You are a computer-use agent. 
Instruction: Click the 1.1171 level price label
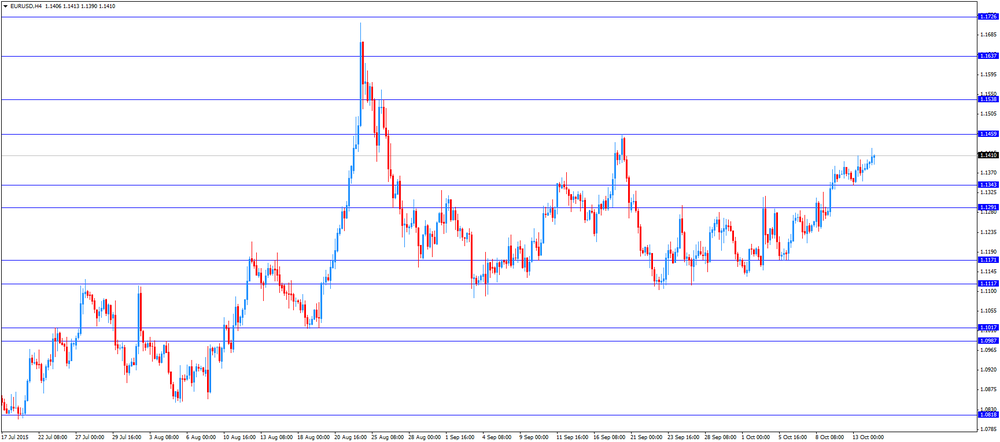(987, 260)
